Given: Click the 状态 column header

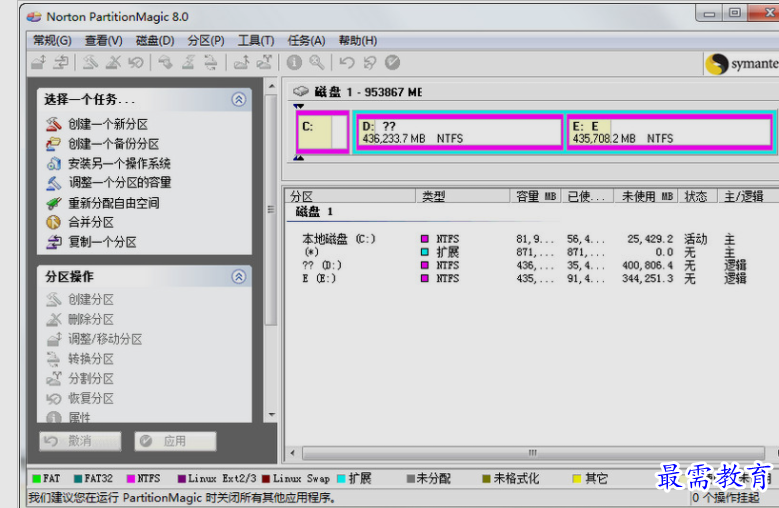Looking at the screenshot, I should pyautogui.click(x=696, y=196).
